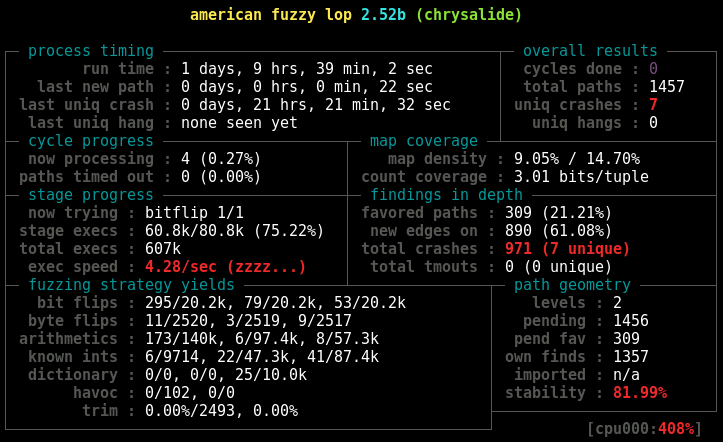Click red stability value 81.99%
The image size is (723, 442).
640,392
